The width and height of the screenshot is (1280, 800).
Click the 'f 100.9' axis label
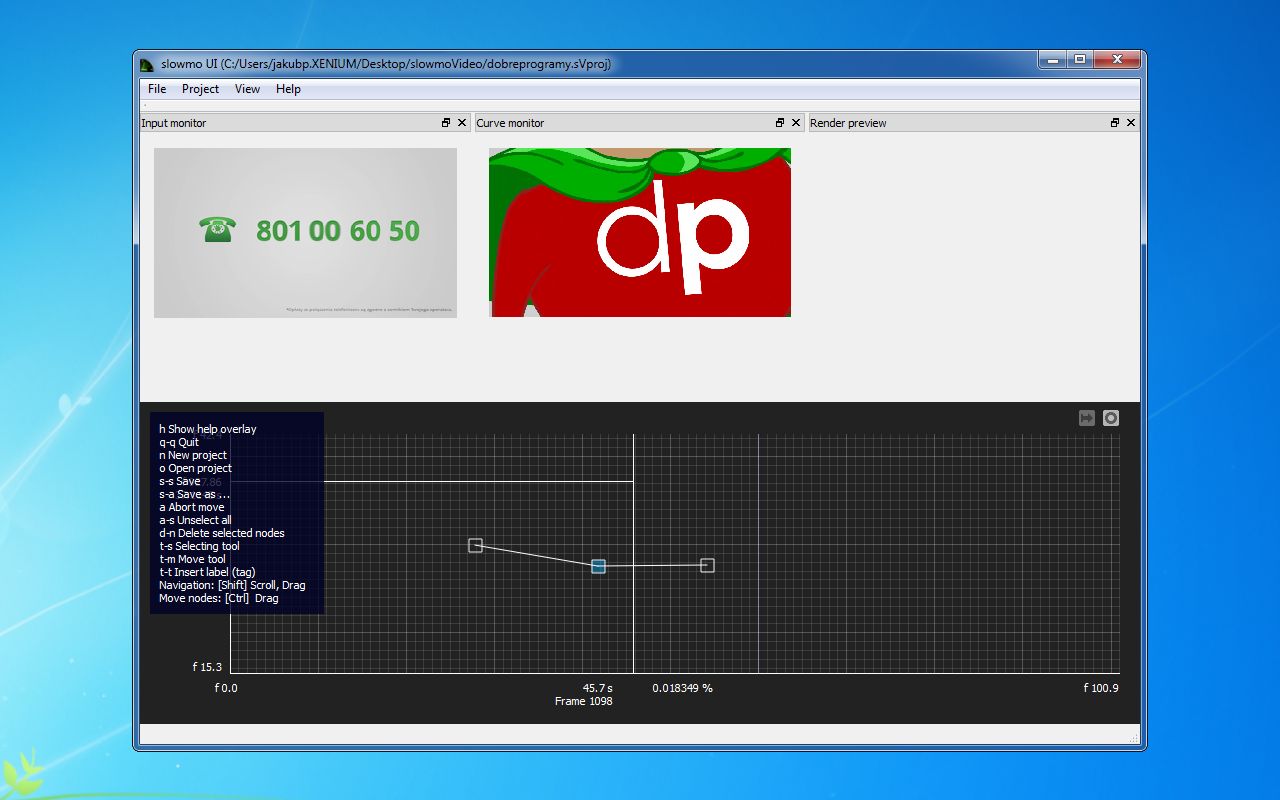1101,688
